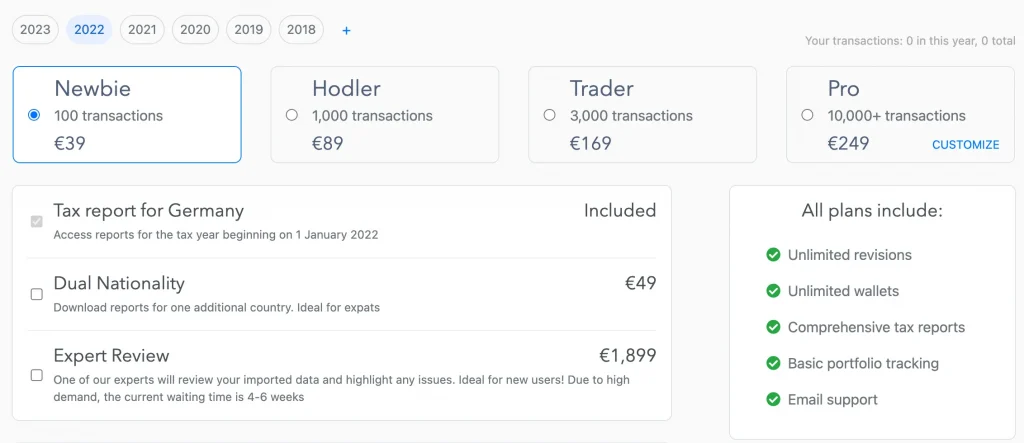This screenshot has height=443, width=1024.
Task: Choose the 2018 tax year tab
Action: click(x=301, y=30)
